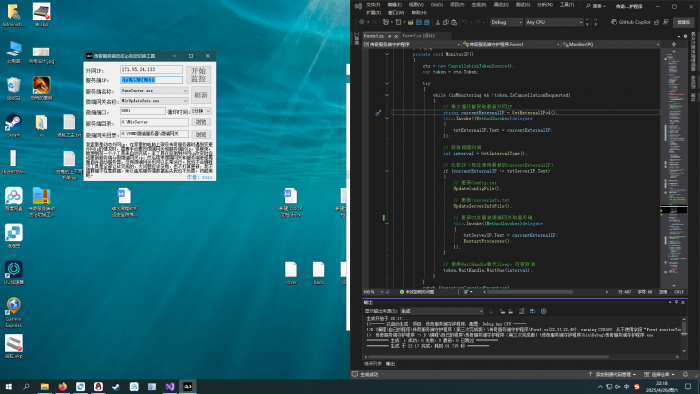Open the 显示输出来源 dropdown
Image resolution: width=700 pixels, height=394 pixels.
[x=442, y=311]
